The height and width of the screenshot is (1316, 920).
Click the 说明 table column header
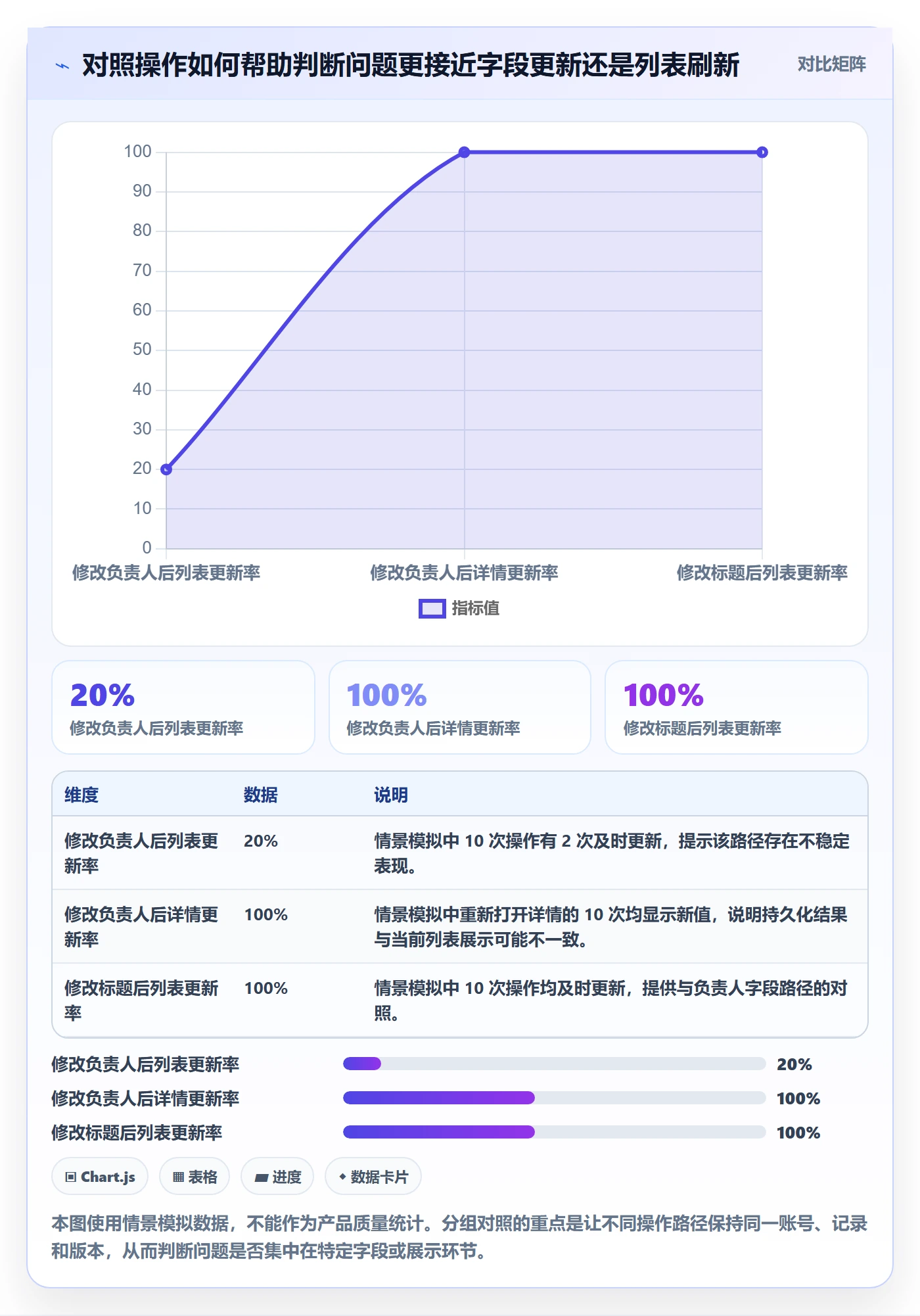(391, 795)
